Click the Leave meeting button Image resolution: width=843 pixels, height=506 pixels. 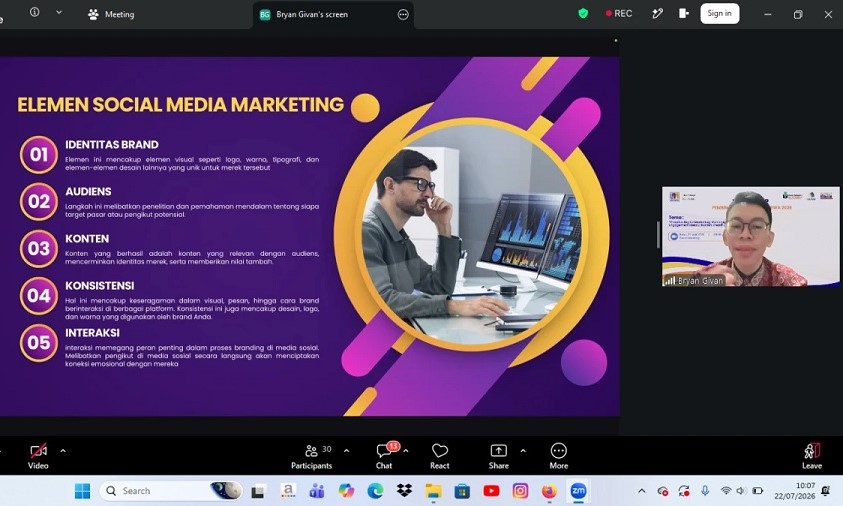pos(812,457)
